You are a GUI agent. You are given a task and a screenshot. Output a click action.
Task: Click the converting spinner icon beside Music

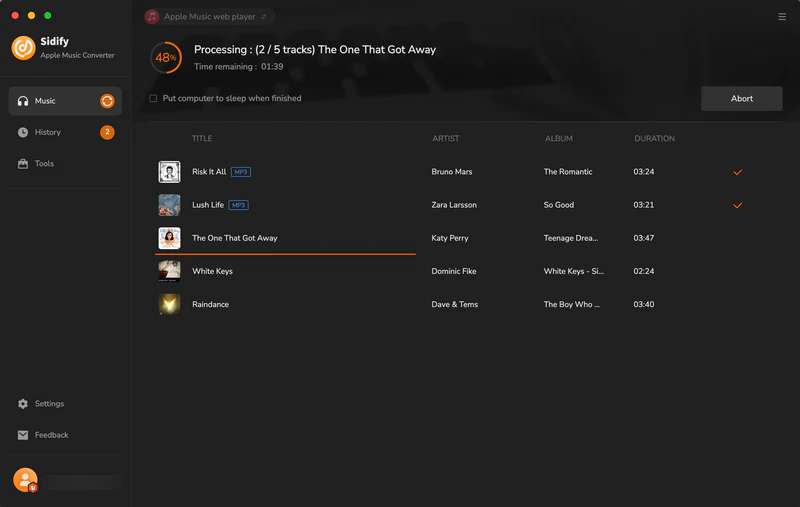click(107, 101)
